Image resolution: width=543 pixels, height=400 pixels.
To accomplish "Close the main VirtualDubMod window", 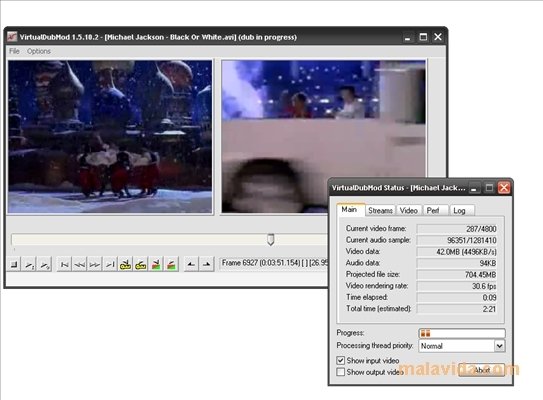I will 438,37.
